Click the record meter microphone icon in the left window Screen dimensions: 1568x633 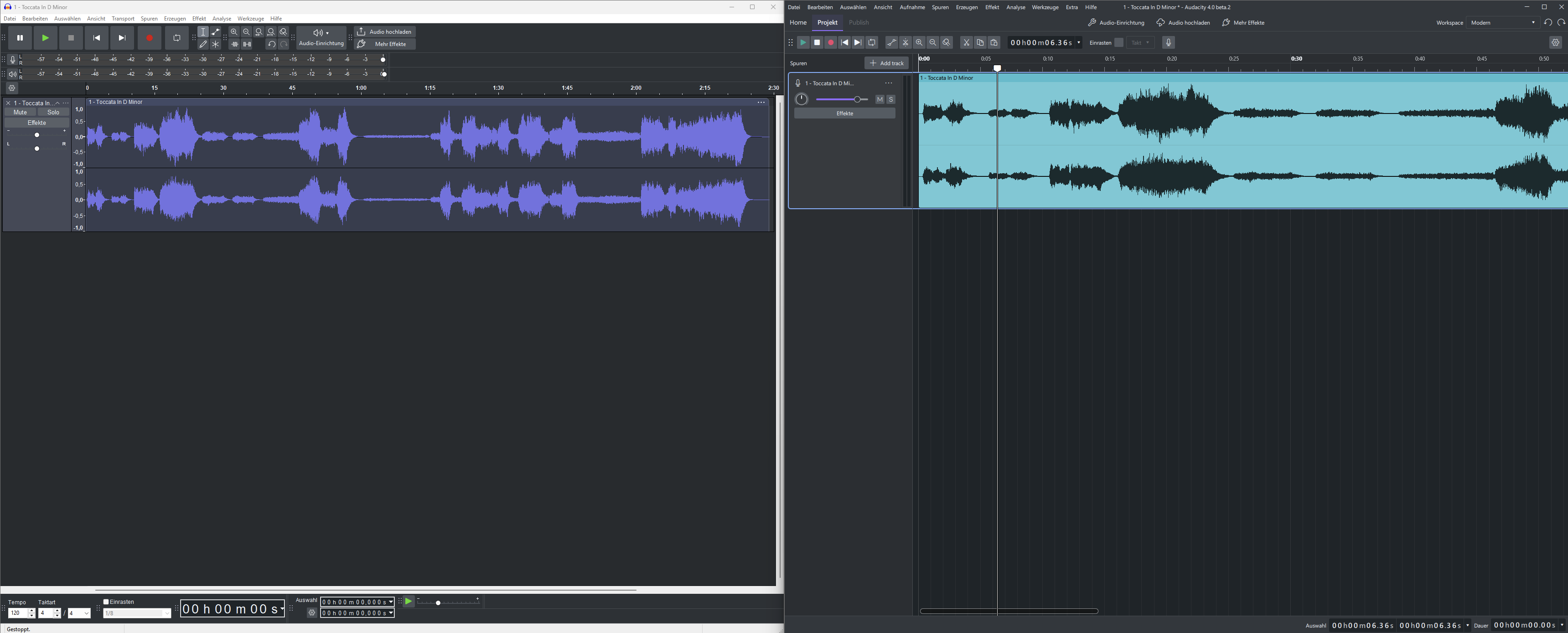coord(12,60)
